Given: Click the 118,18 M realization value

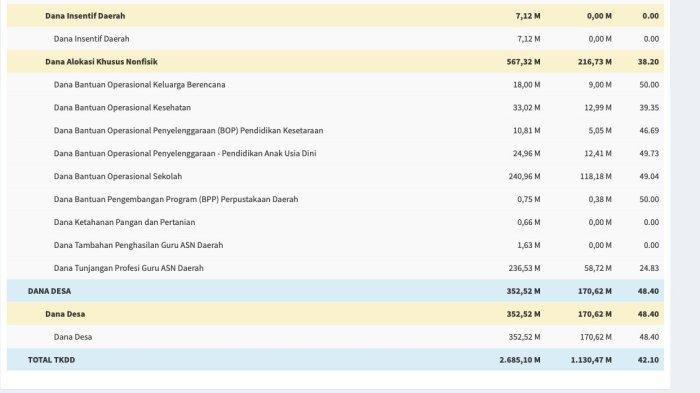Looking at the screenshot, I should point(596,176).
